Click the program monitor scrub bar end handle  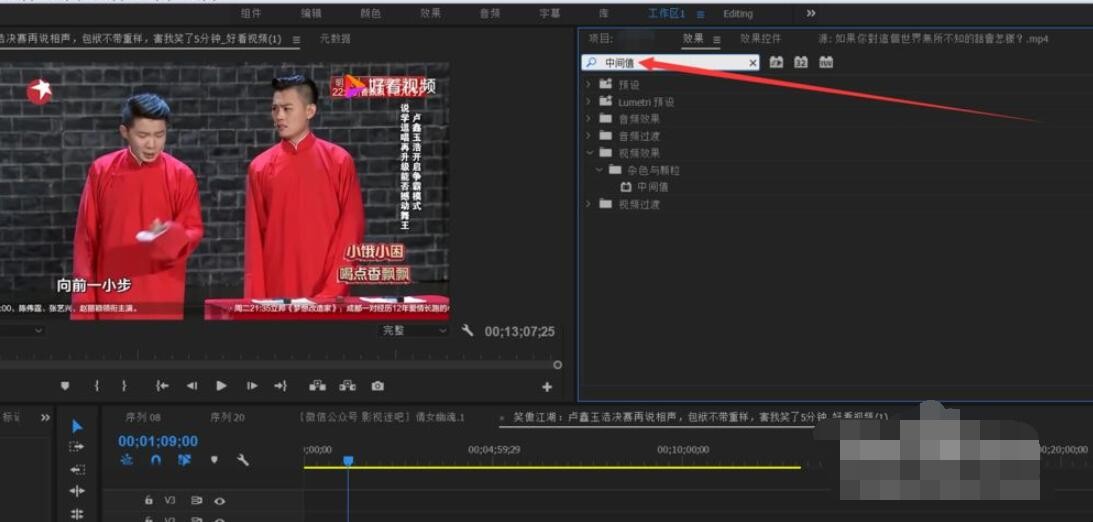point(558,364)
